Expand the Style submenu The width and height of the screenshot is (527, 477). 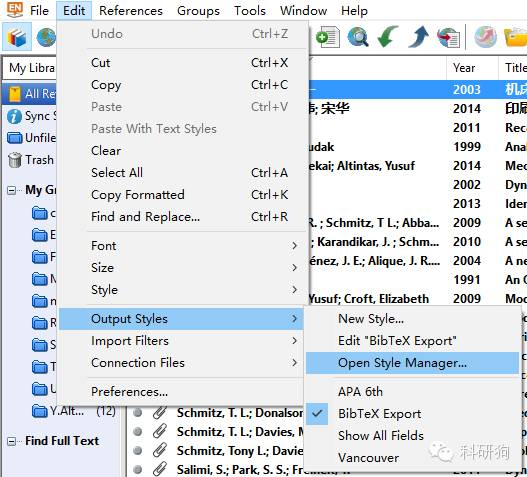pos(181,290)
